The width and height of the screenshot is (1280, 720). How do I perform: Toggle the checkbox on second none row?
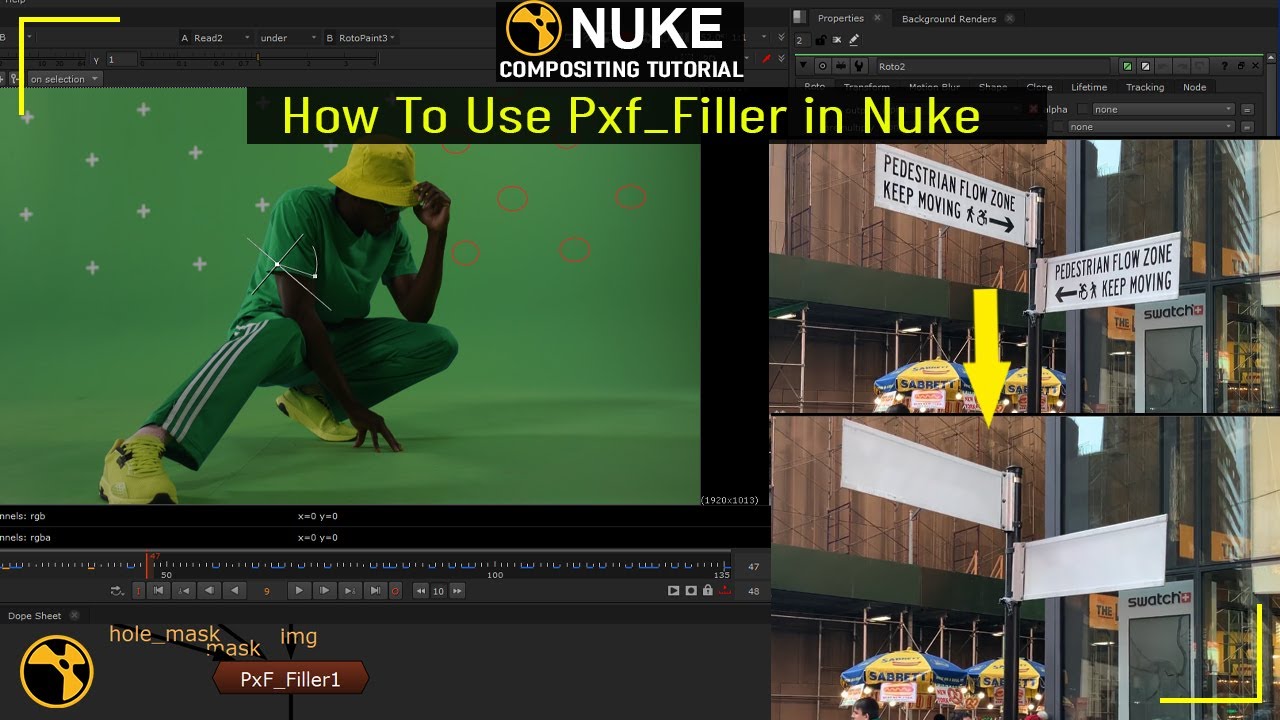(1059, 127)
